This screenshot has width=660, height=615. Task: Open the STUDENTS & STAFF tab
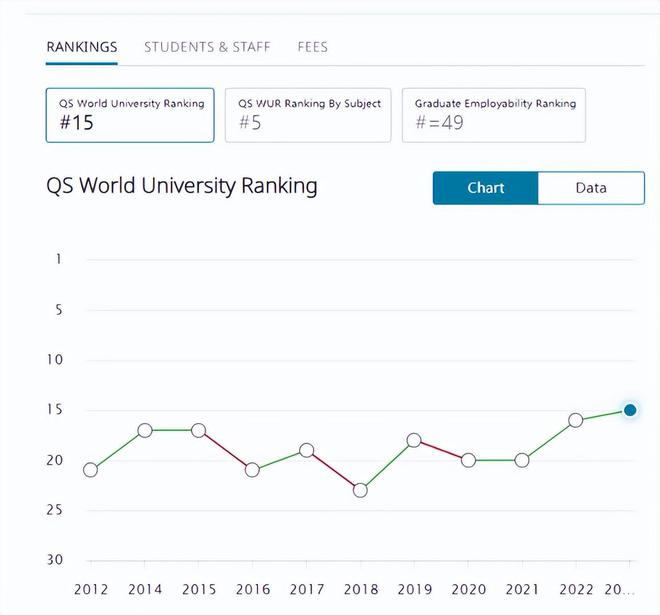tap(207, 47)
